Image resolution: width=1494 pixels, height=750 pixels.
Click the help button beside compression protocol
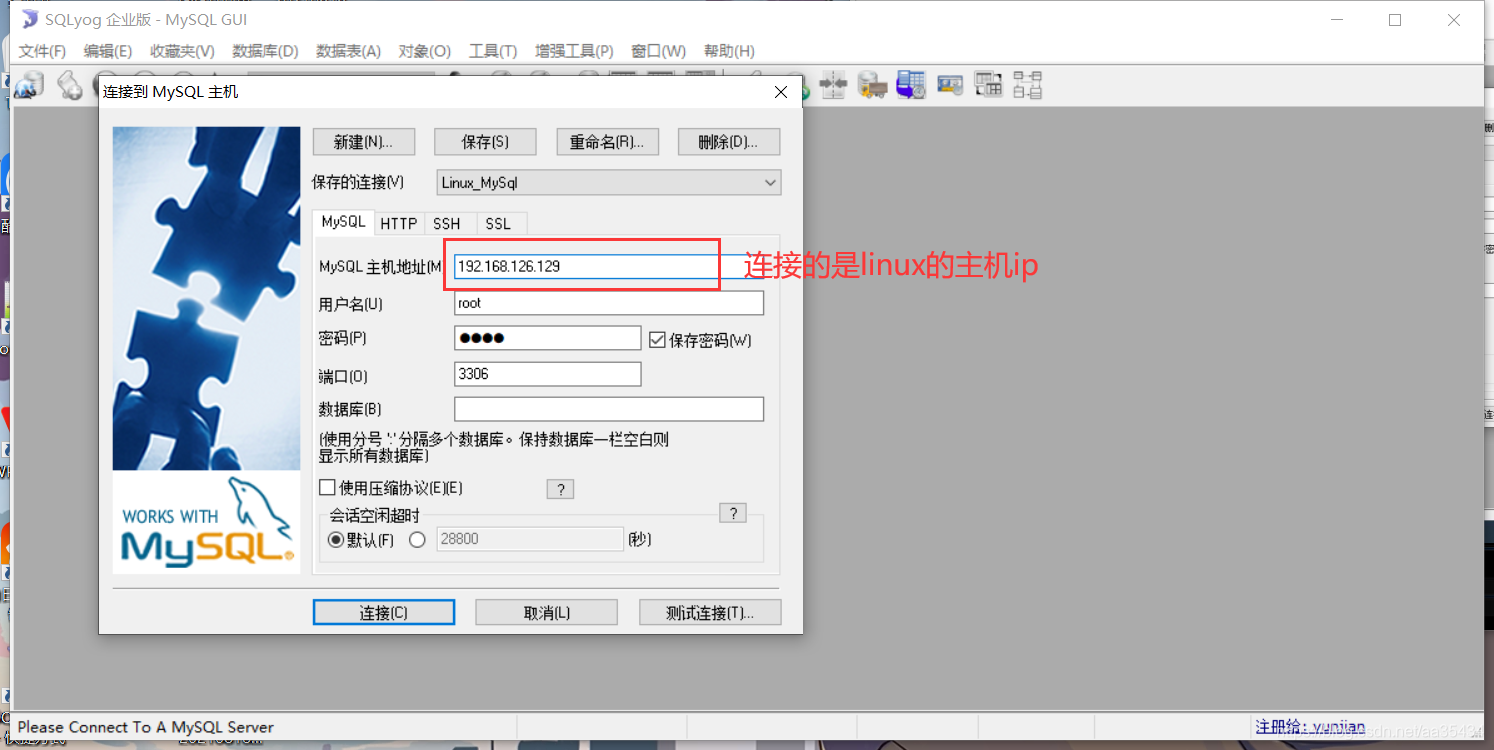pyautogui.click(x=560, y=489)
